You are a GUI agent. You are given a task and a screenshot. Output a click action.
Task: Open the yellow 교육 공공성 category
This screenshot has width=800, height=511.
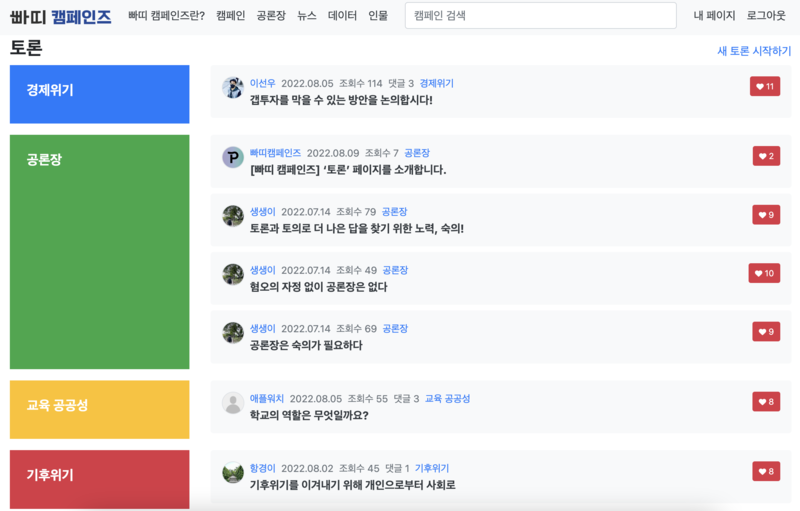click(99, 410)
